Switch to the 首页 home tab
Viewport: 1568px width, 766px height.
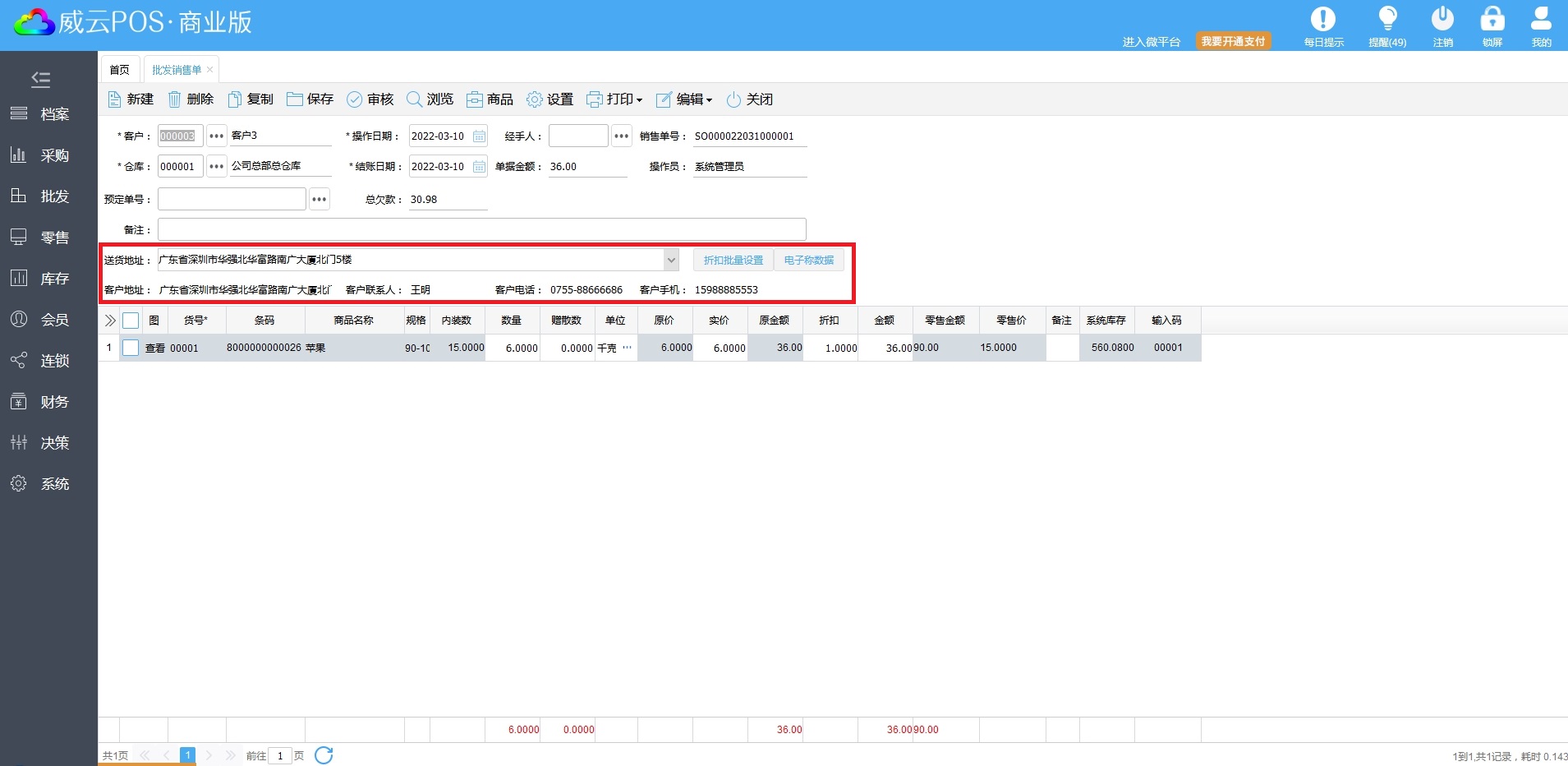coord(120,70)
